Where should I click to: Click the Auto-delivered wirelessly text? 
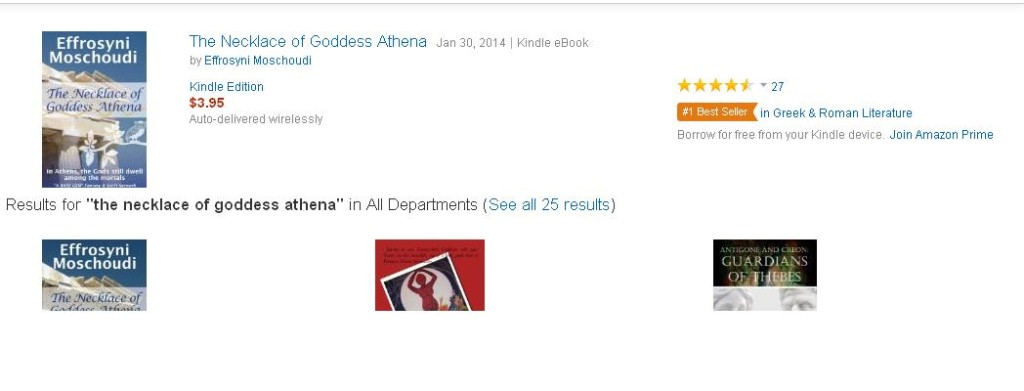(255, 119)
